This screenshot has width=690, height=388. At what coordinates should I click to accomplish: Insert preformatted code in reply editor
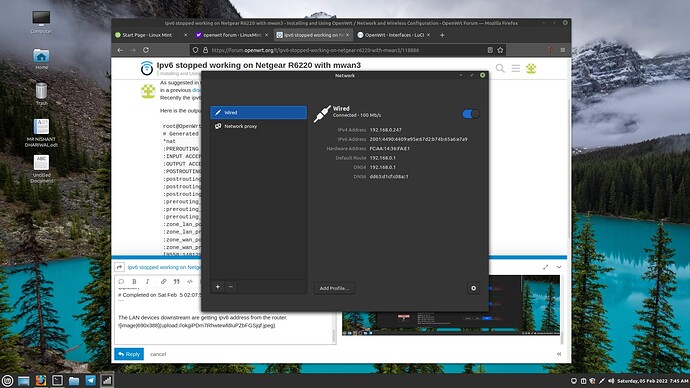tap(190, 282)
